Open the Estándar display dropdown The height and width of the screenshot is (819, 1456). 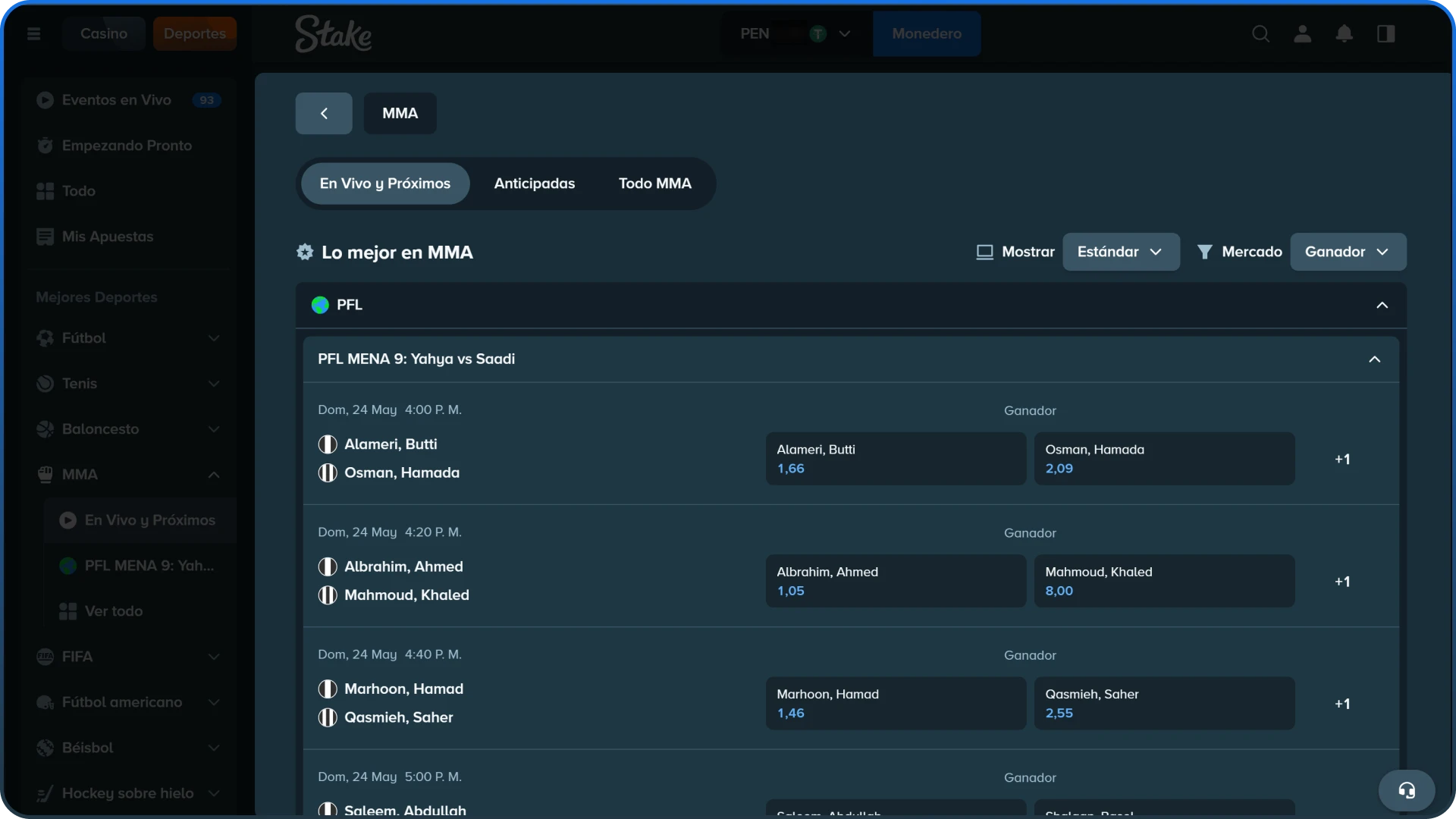click(1121, 252)
